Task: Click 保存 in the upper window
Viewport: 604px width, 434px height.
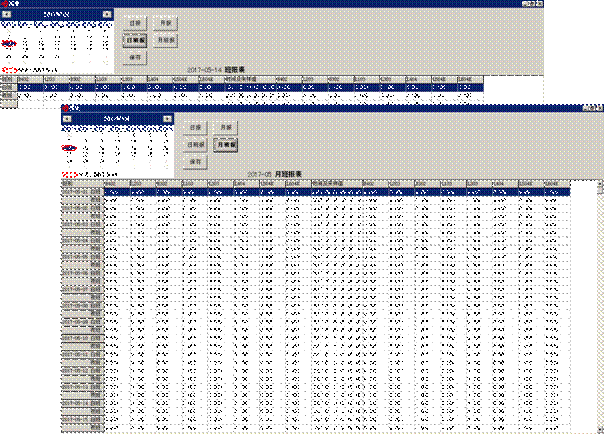Action: pos(135,57)
